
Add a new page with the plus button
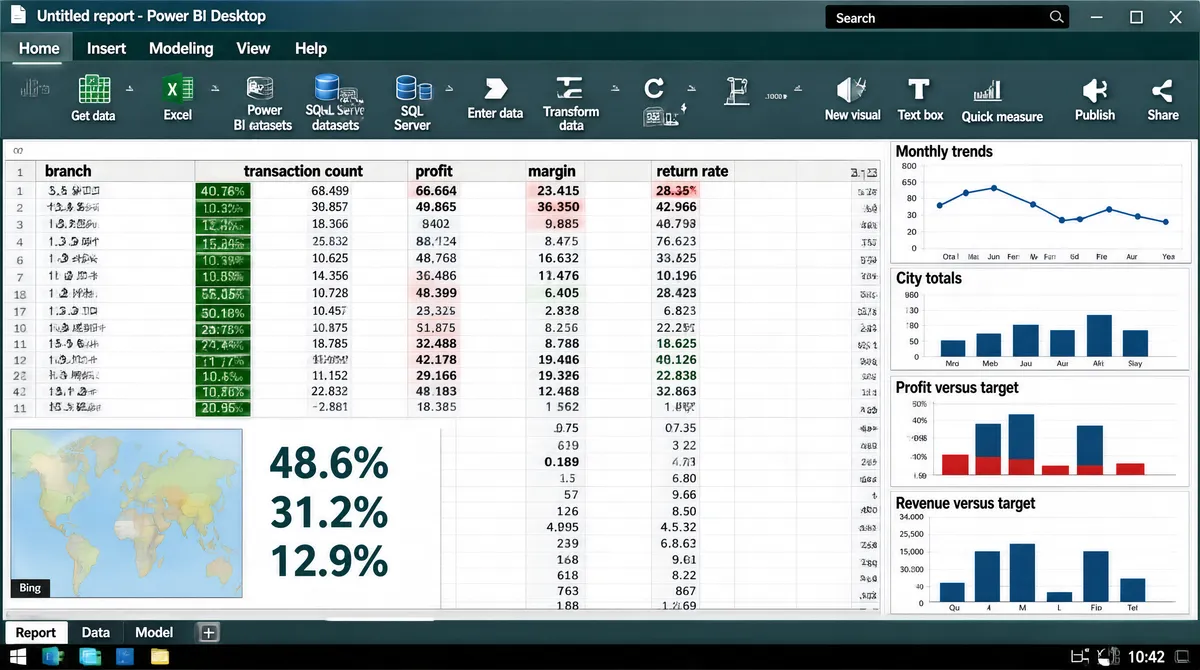coord(208,632)
